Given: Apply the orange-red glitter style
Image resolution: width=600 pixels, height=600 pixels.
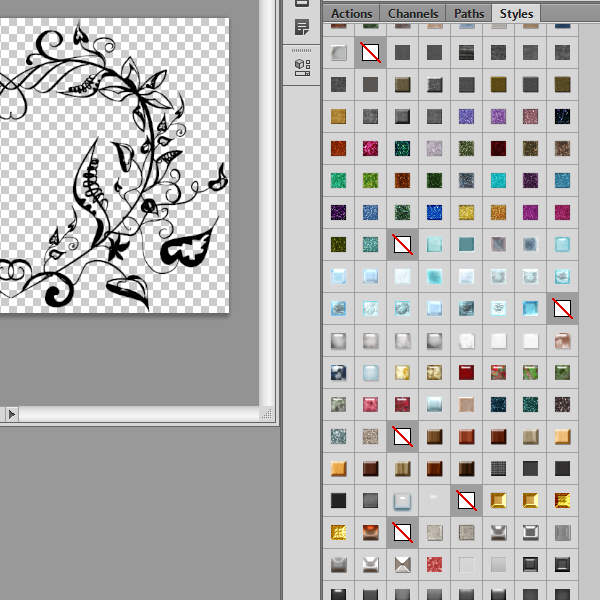Looking at the screenshot, I should coord(338,148).
